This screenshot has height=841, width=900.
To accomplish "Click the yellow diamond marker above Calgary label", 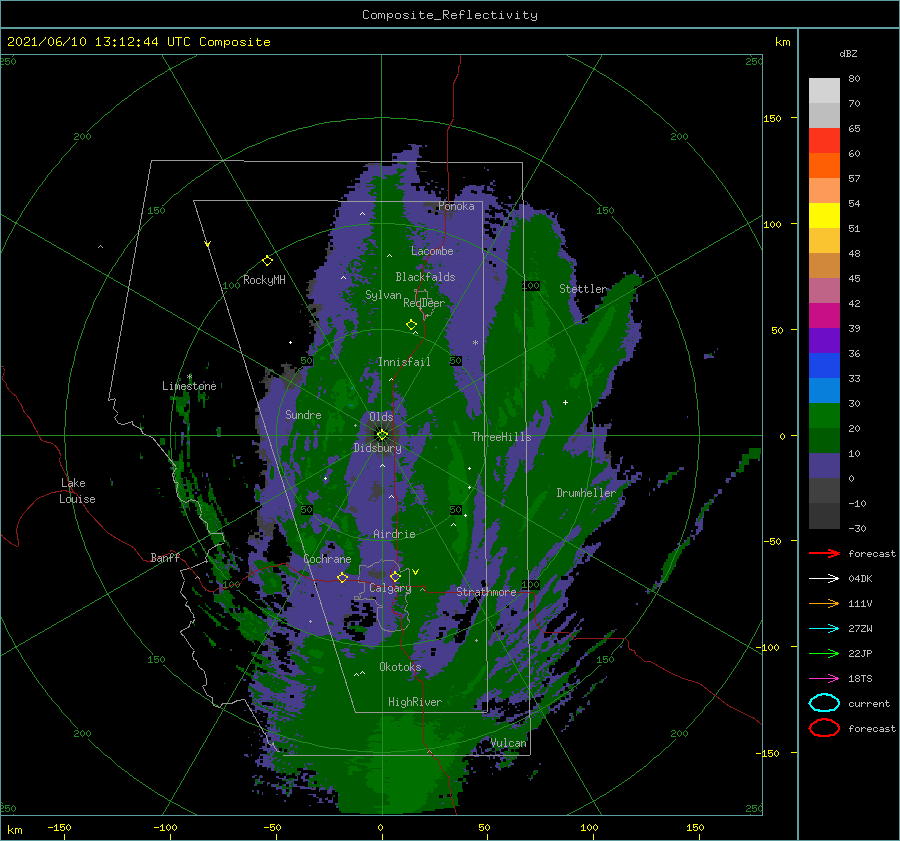I will 395,576.
